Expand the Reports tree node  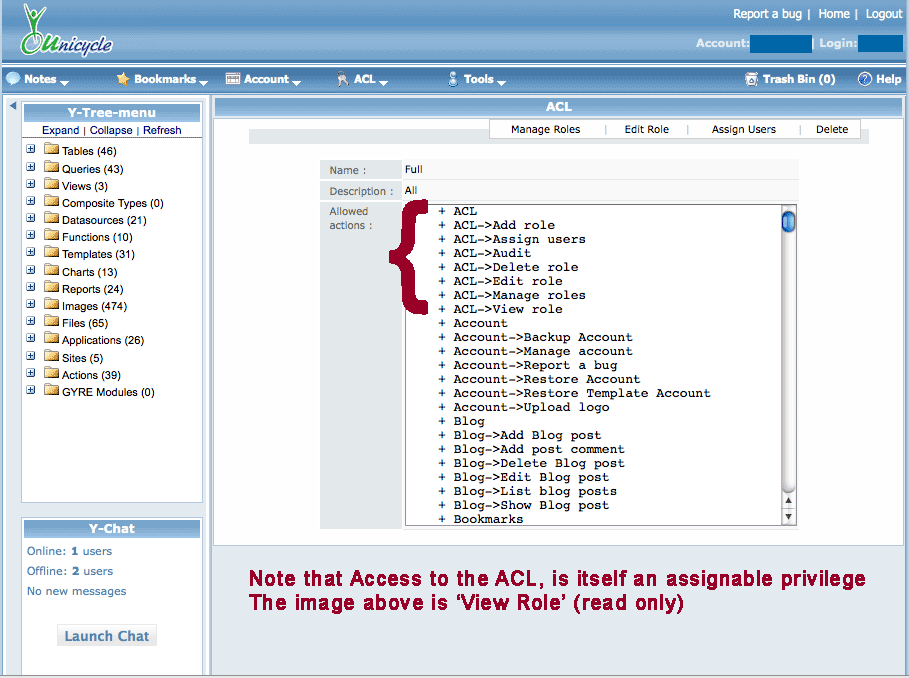(31, 288)
